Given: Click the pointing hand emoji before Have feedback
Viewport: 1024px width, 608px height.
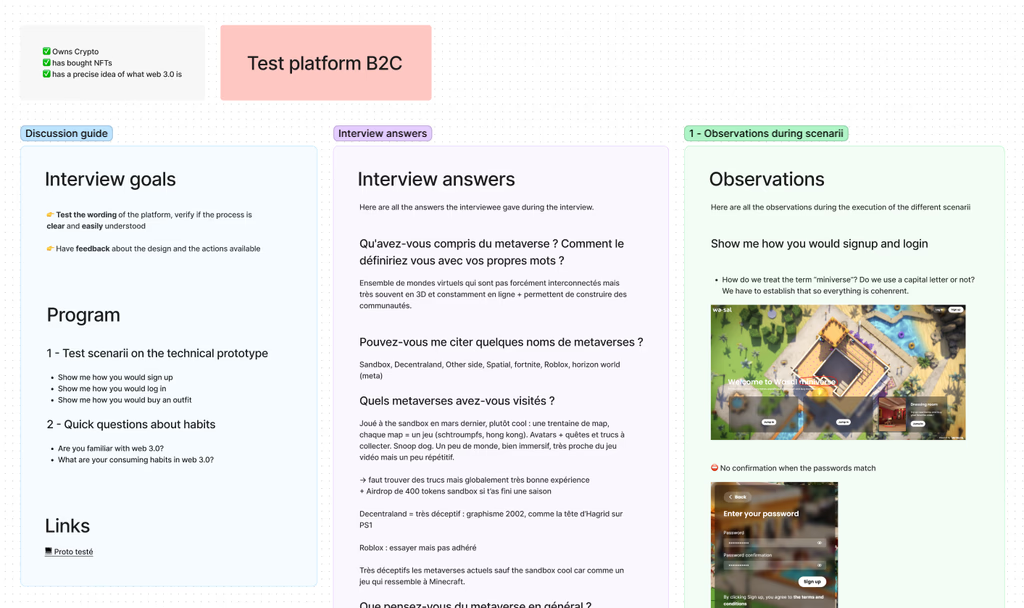Looking at the screenshot, I should coord(50,249).
